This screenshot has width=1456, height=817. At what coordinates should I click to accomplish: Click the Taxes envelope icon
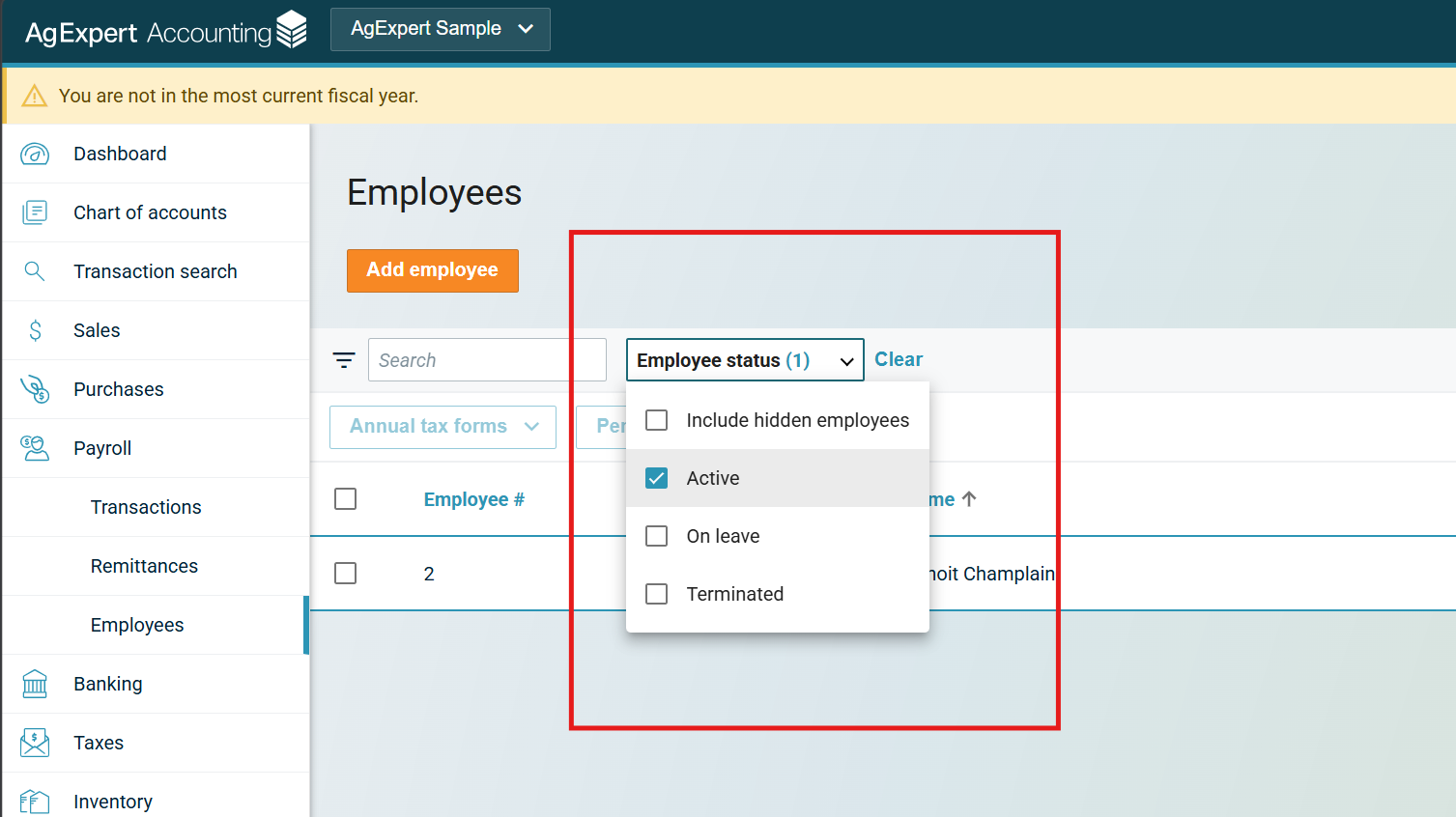click(x=35, y=743)
